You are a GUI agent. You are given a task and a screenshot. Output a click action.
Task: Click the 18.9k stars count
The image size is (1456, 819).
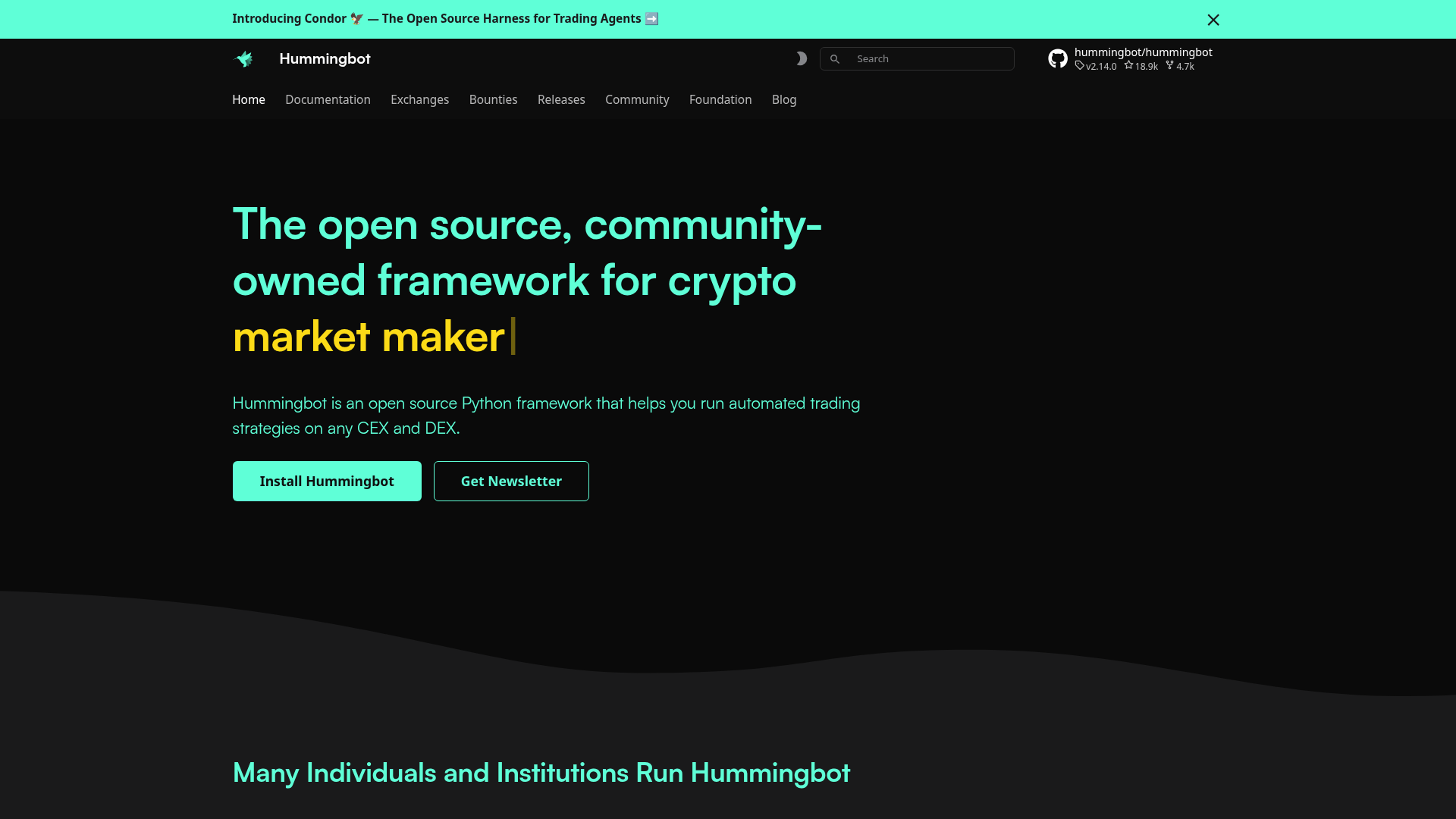[1141, 66]
